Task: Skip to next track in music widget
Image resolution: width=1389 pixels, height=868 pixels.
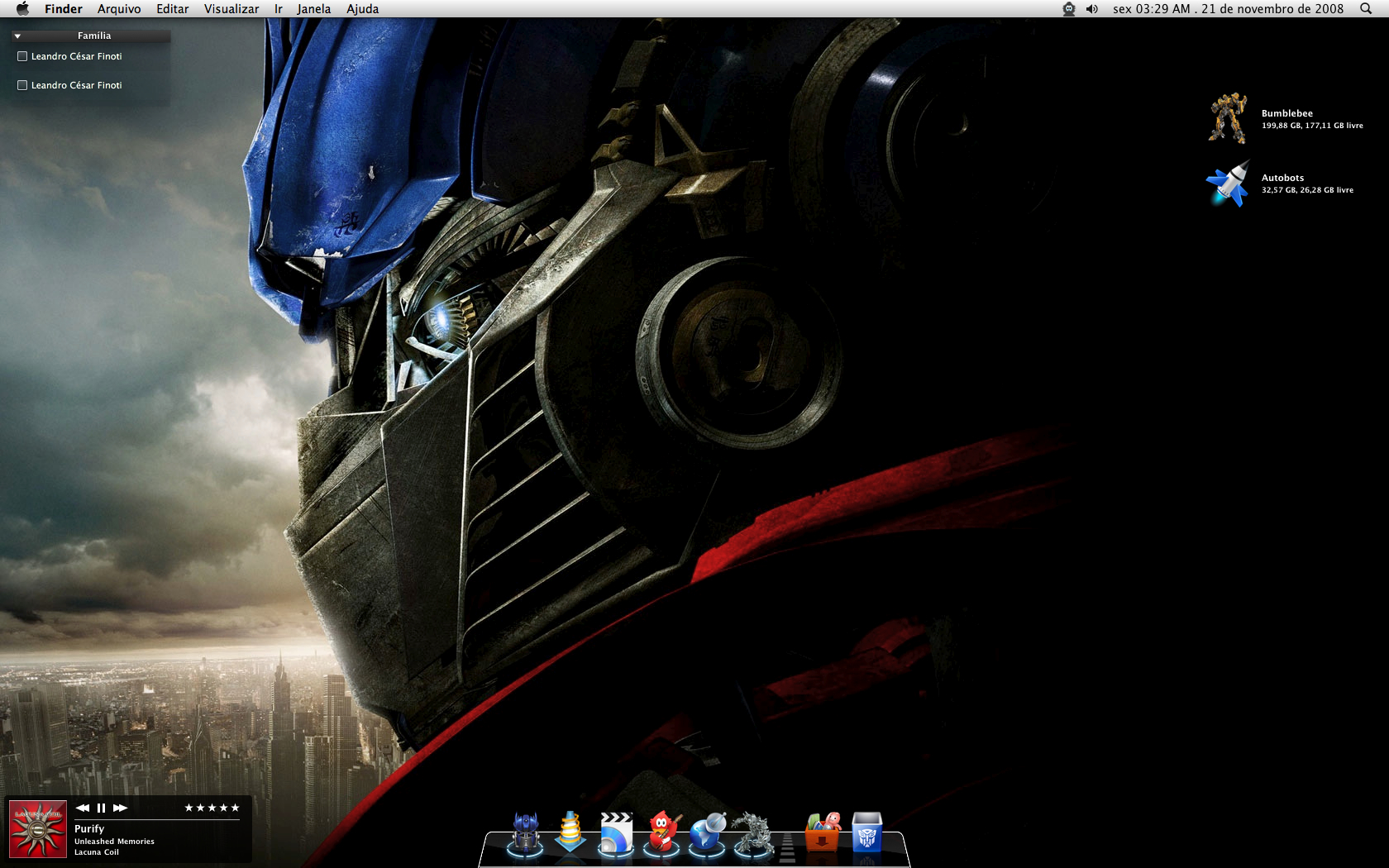Action: [x=121, y=808]
